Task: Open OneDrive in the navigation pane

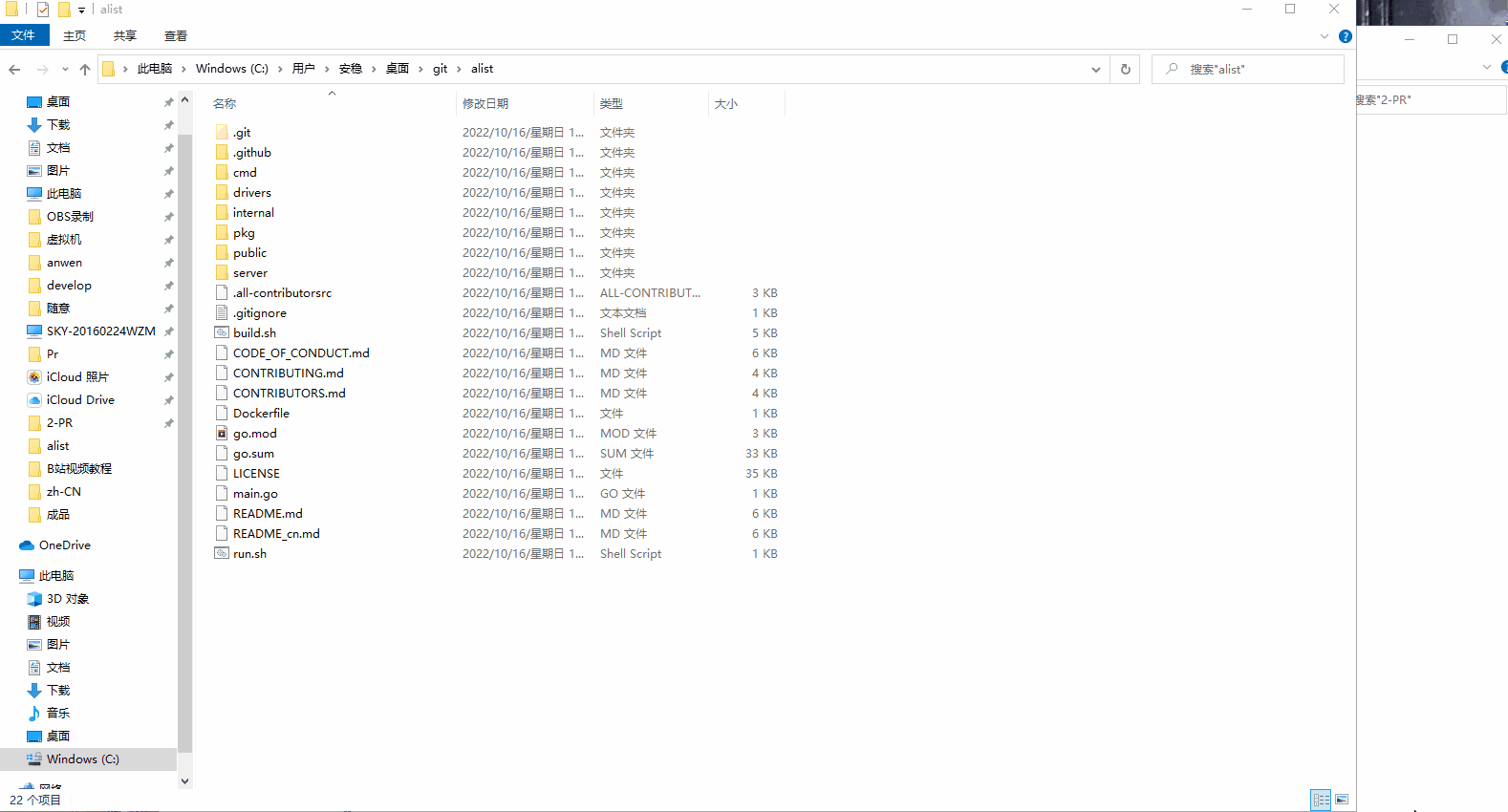Action: pos(64,545)
